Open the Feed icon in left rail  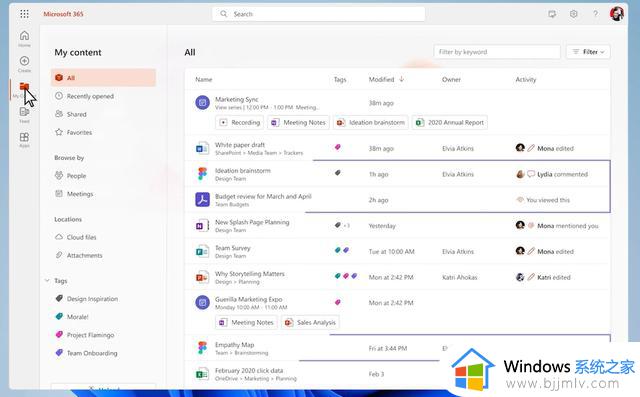[24, 114]
